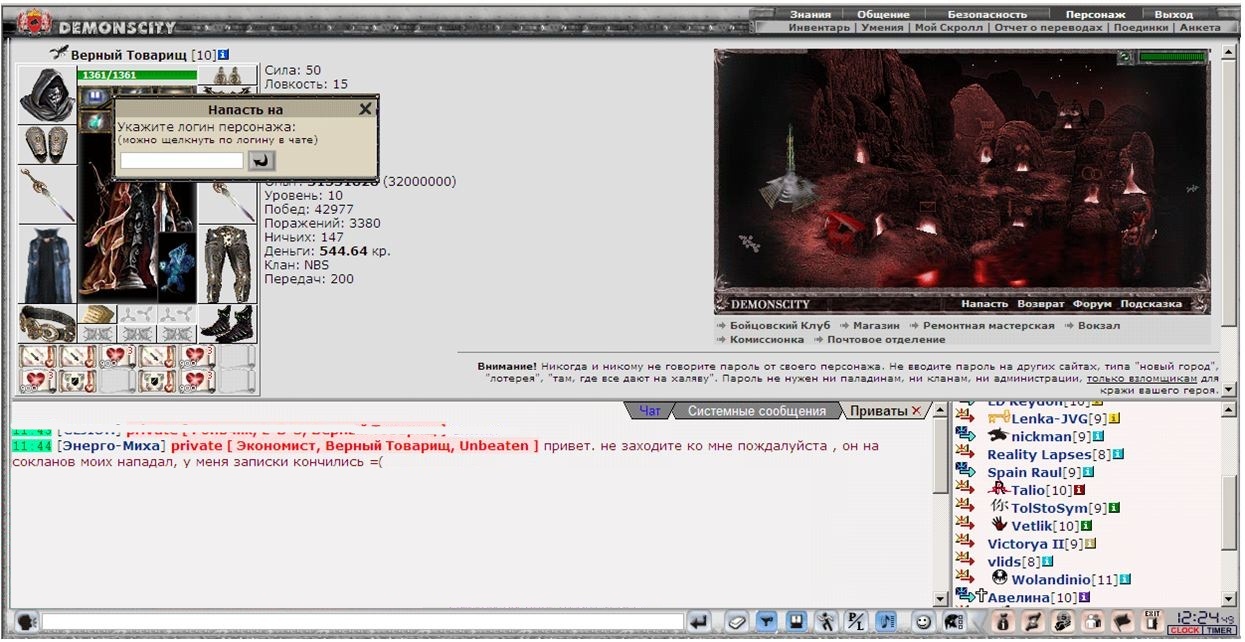
Task: Click the hooded helmet equipment slot
Action: point(47,95)
